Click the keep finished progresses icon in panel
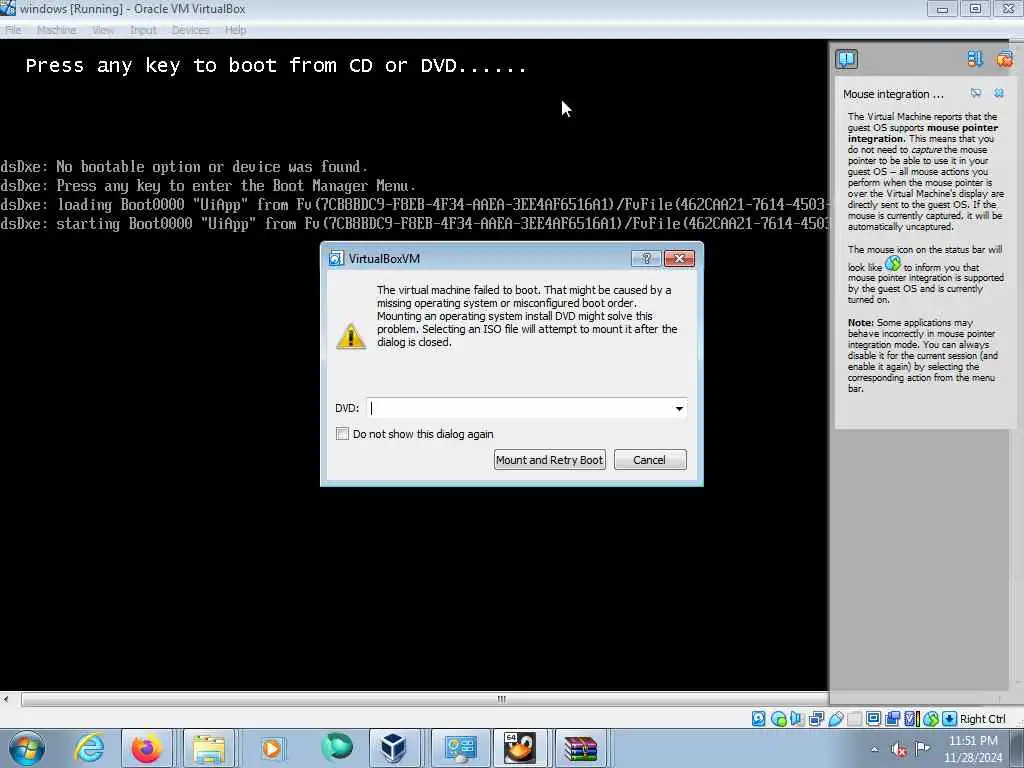 (x=974, y=59)
